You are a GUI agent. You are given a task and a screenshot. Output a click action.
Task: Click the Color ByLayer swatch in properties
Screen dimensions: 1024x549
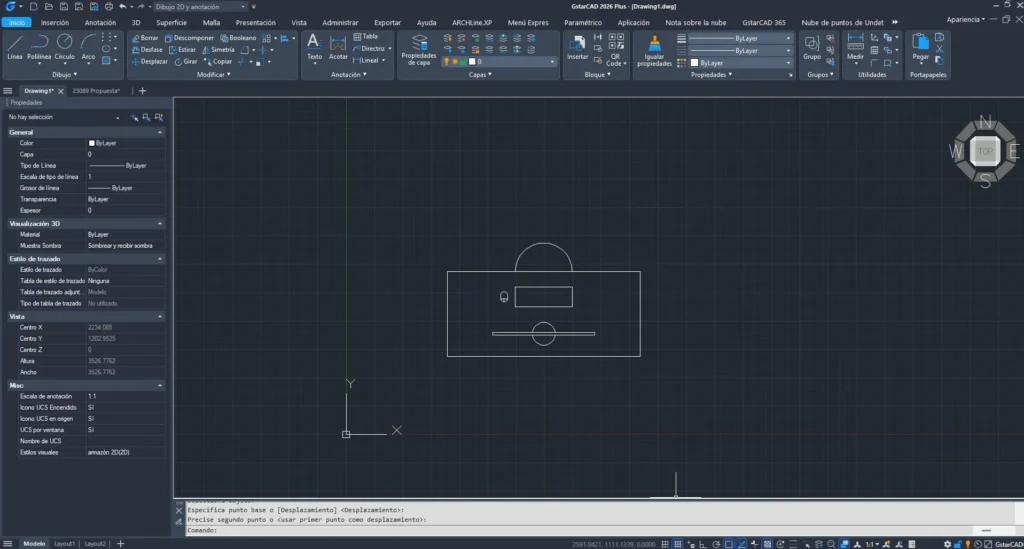click(x=91, y=143)
